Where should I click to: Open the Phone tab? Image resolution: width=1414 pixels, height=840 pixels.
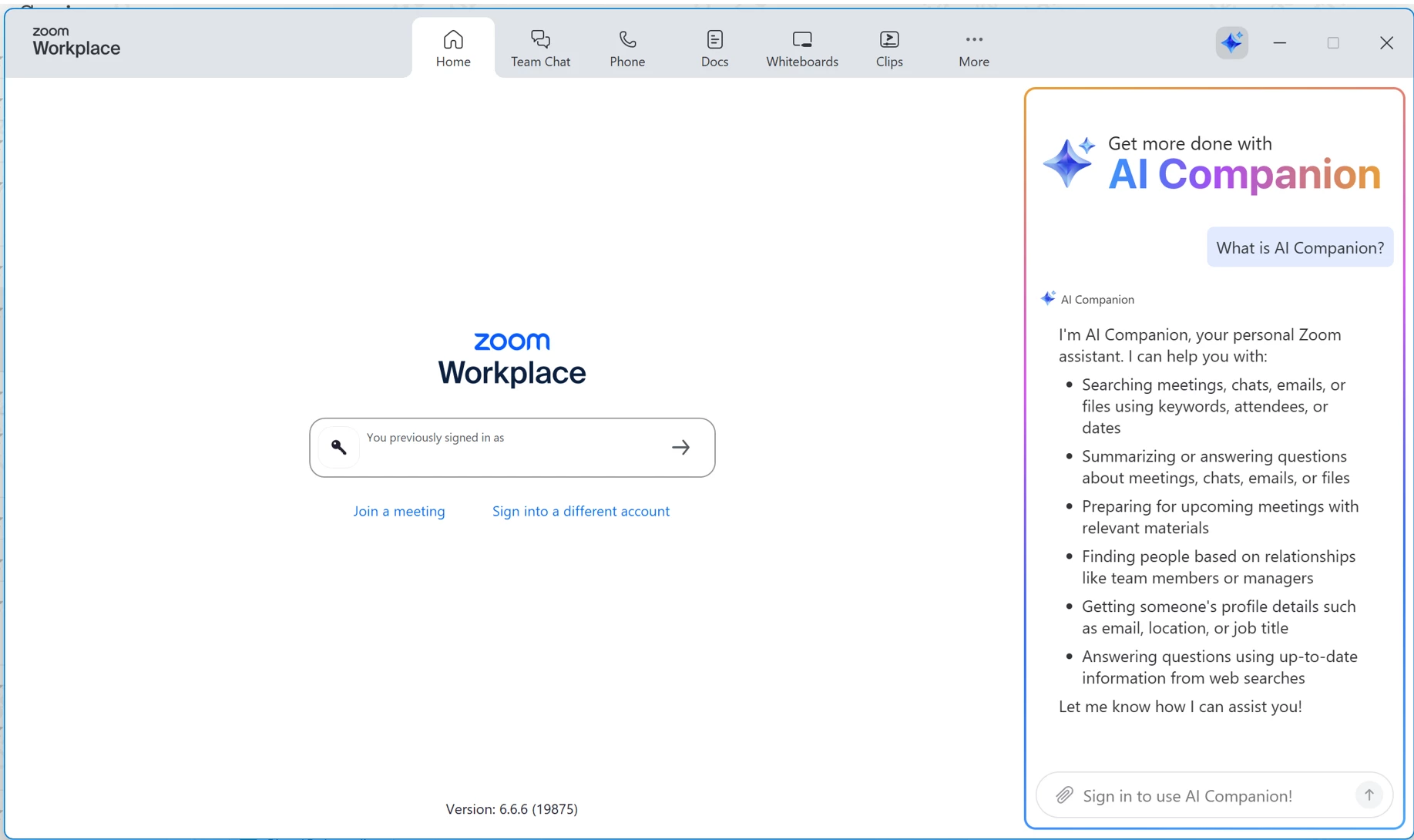coord(627,48)
